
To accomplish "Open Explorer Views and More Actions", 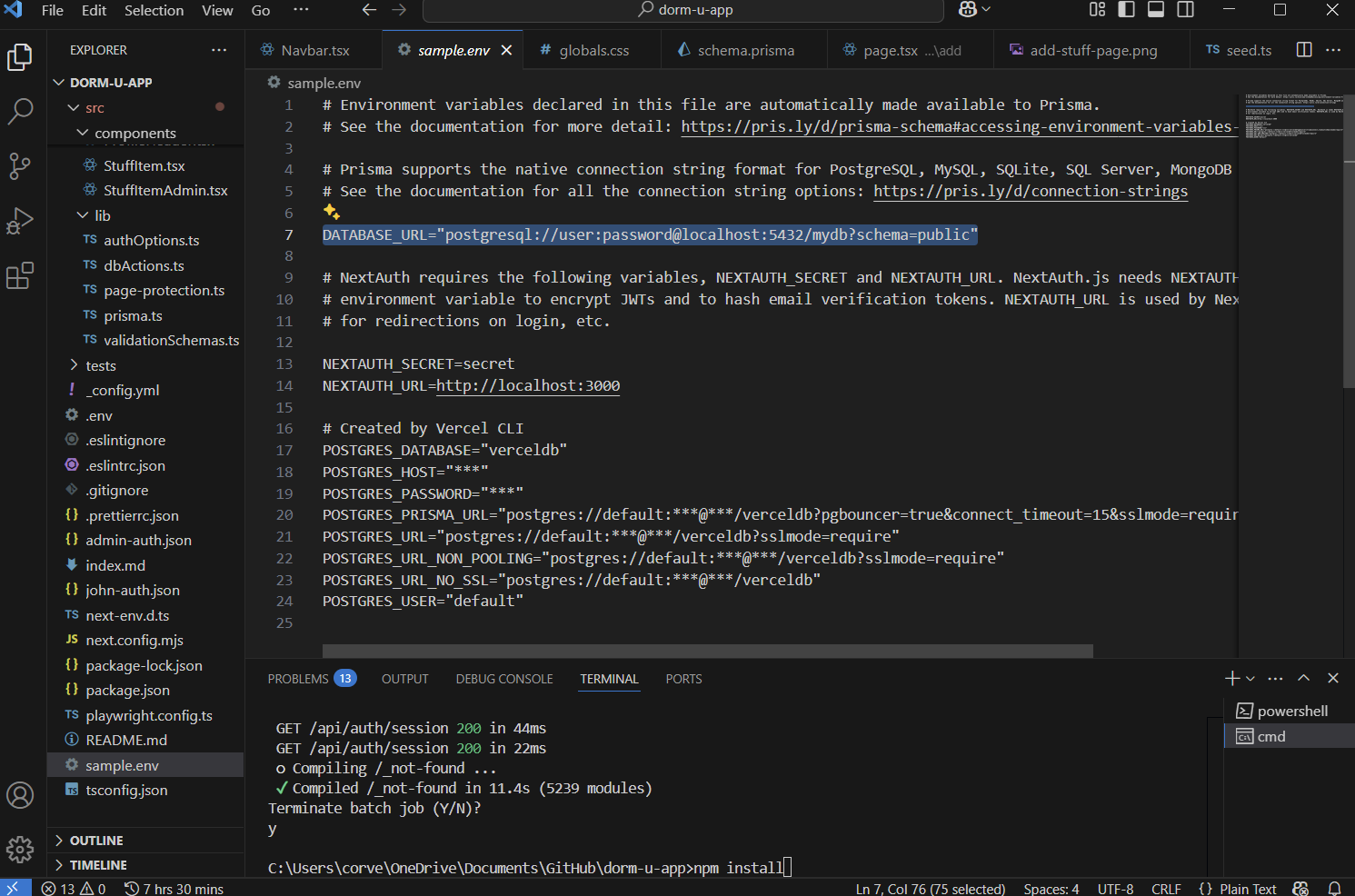I will pos(219,50).
